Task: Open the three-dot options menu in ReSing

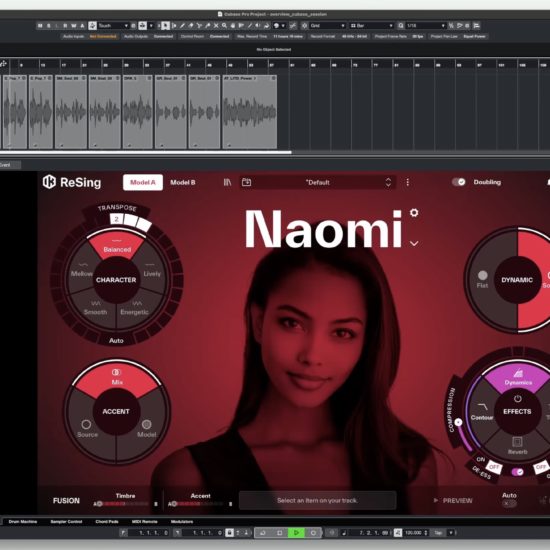Action: (x=408, y=182)
